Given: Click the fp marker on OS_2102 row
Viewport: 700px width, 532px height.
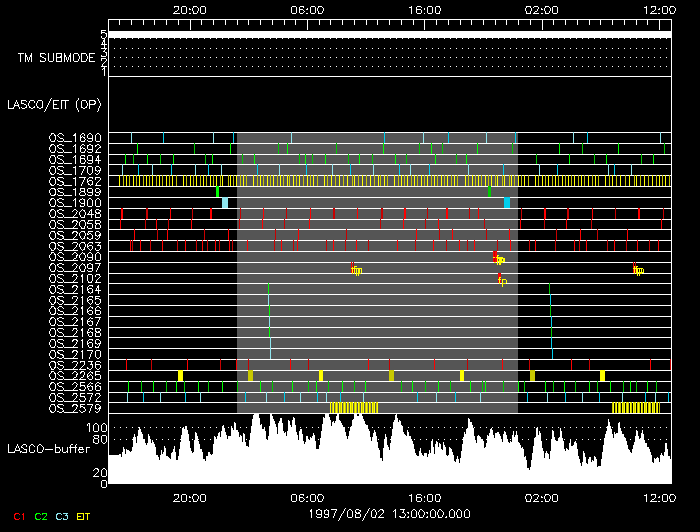Looking at the screenshot, I should pyautogui.click(x=503, y=282).
